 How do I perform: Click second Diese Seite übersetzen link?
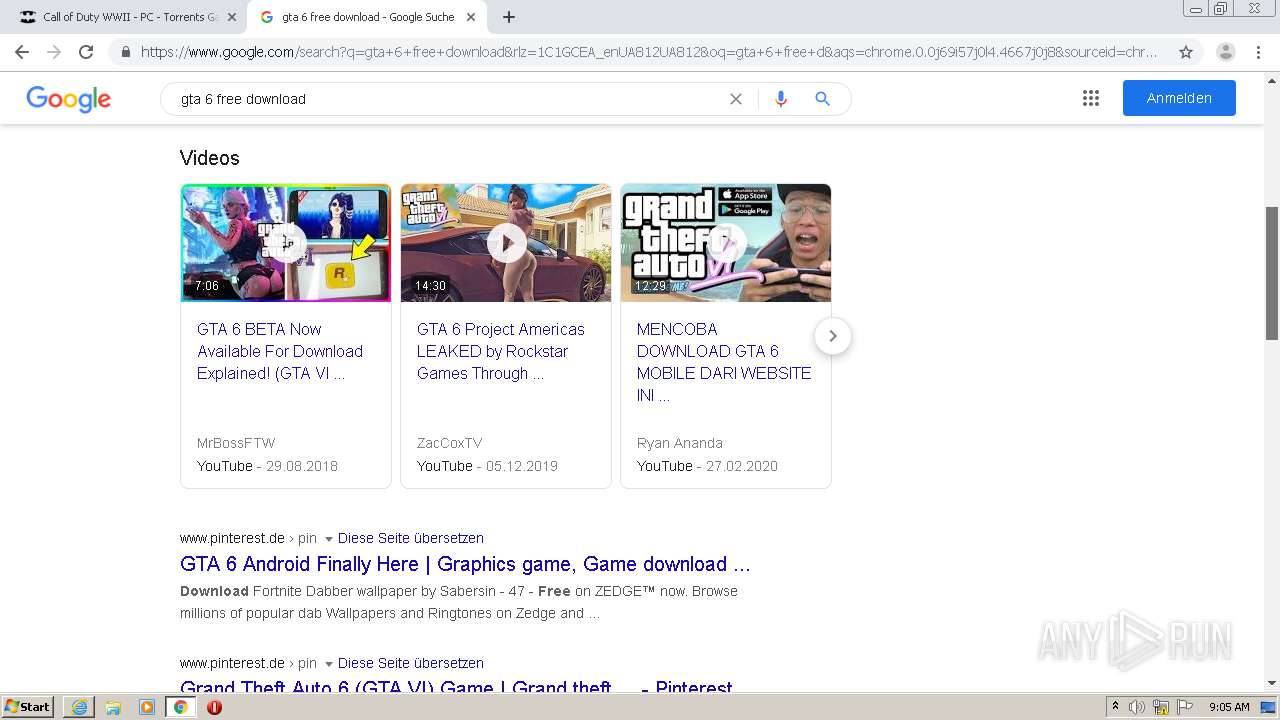[x=411, y=663]
